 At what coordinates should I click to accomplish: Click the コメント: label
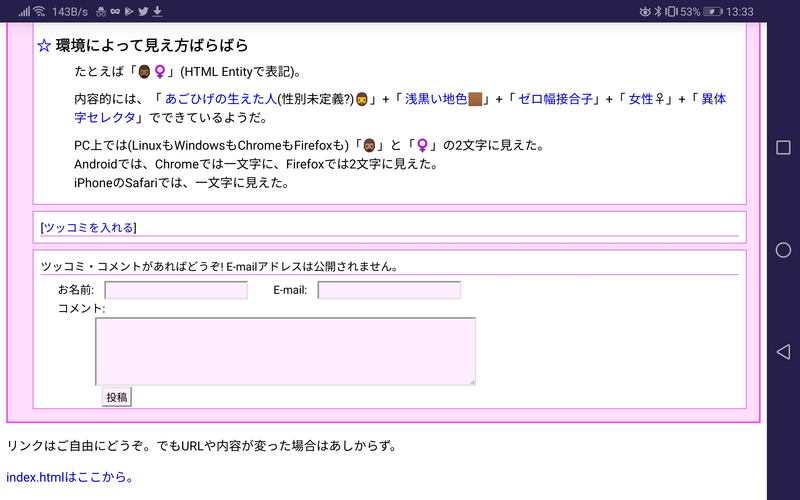point(82,308)
